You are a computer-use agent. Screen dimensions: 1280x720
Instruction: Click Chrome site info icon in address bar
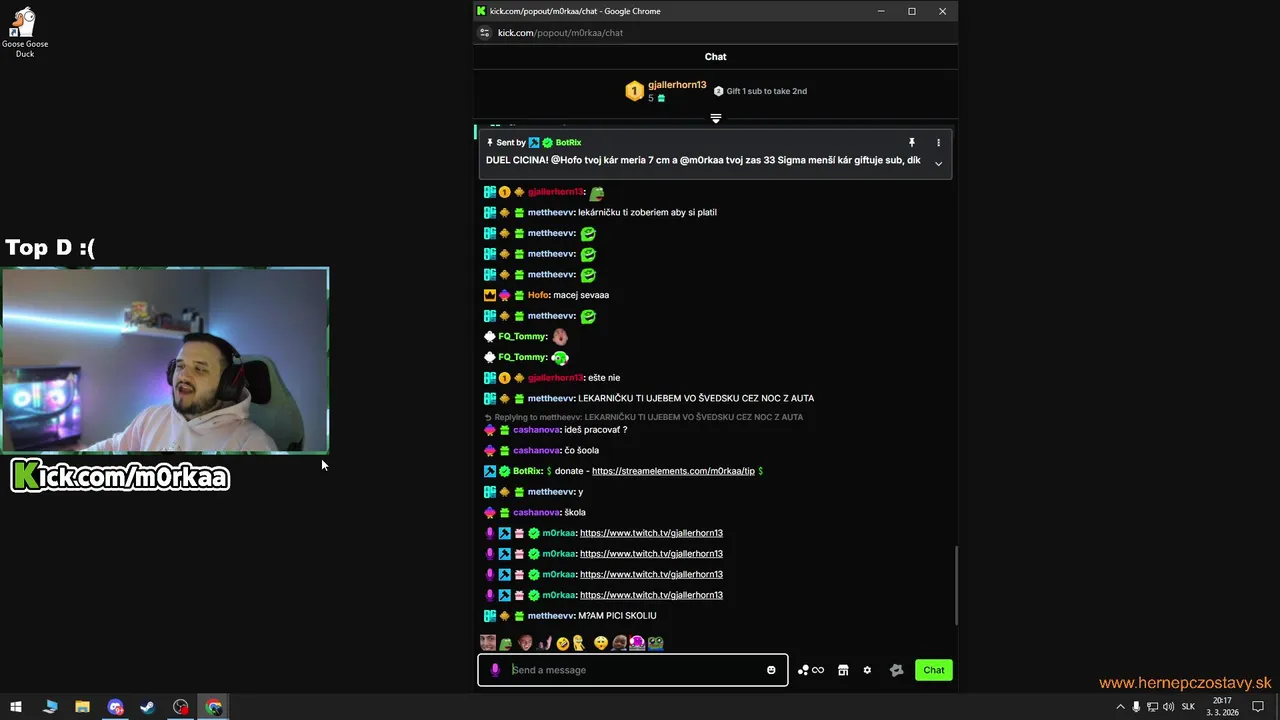(485, 33)
